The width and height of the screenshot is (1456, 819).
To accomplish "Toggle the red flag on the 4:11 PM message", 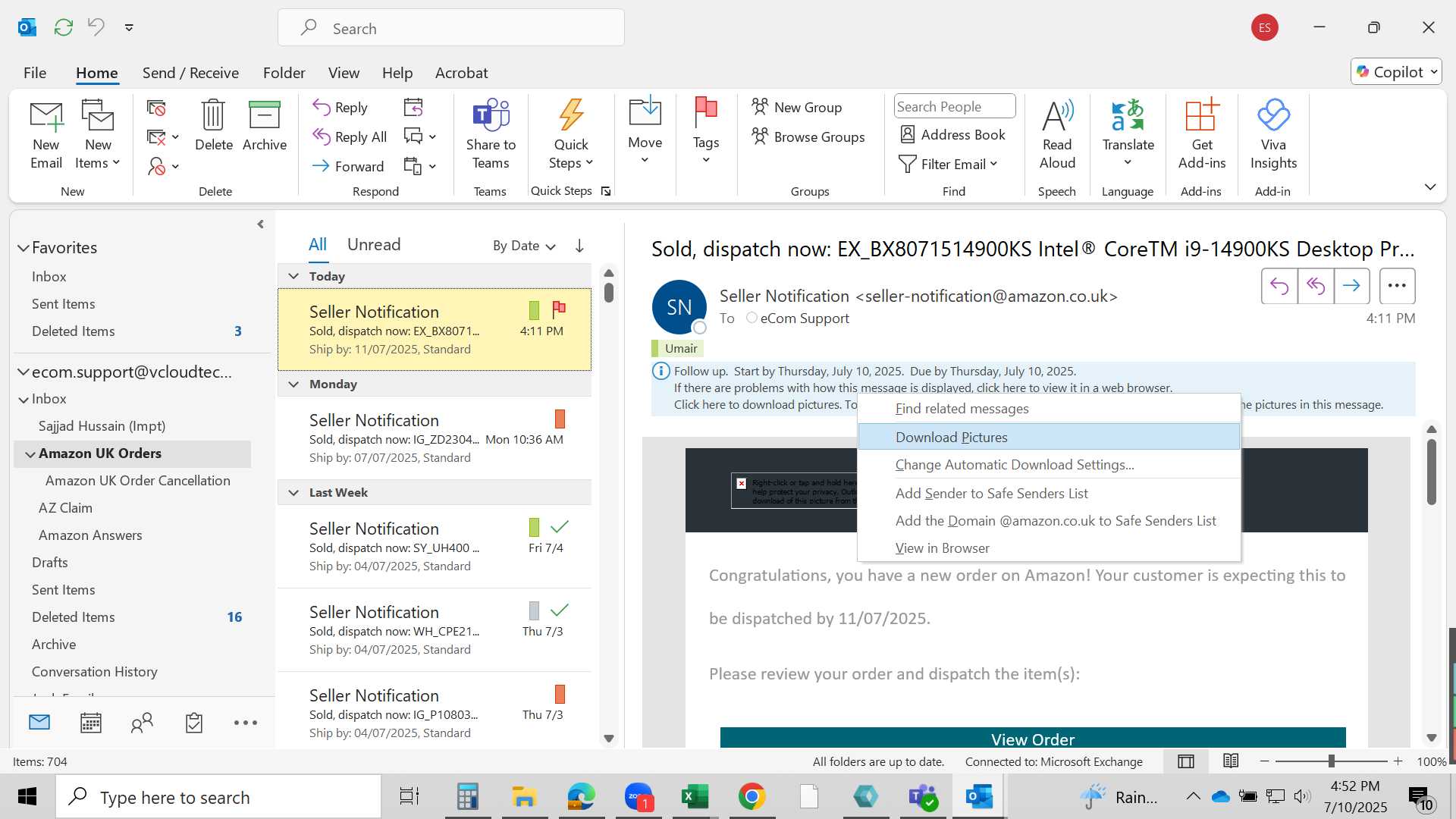I will point(559,308).
